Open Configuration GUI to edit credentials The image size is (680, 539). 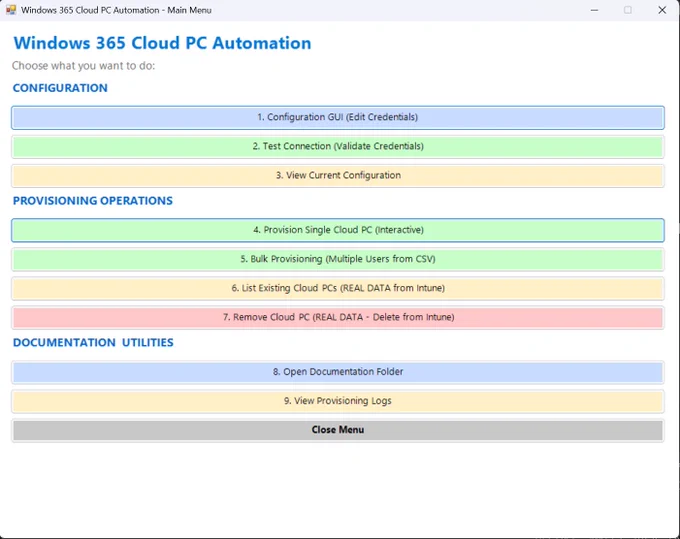click(x=338, y=118)
